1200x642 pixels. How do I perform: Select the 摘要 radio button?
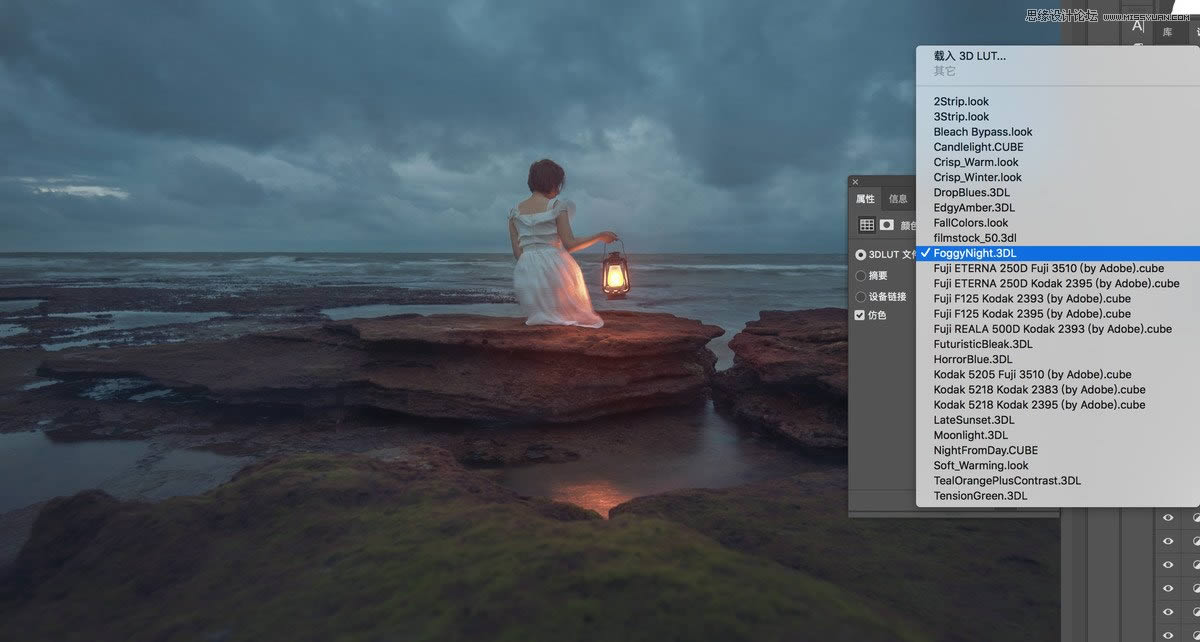coord(861,276)
